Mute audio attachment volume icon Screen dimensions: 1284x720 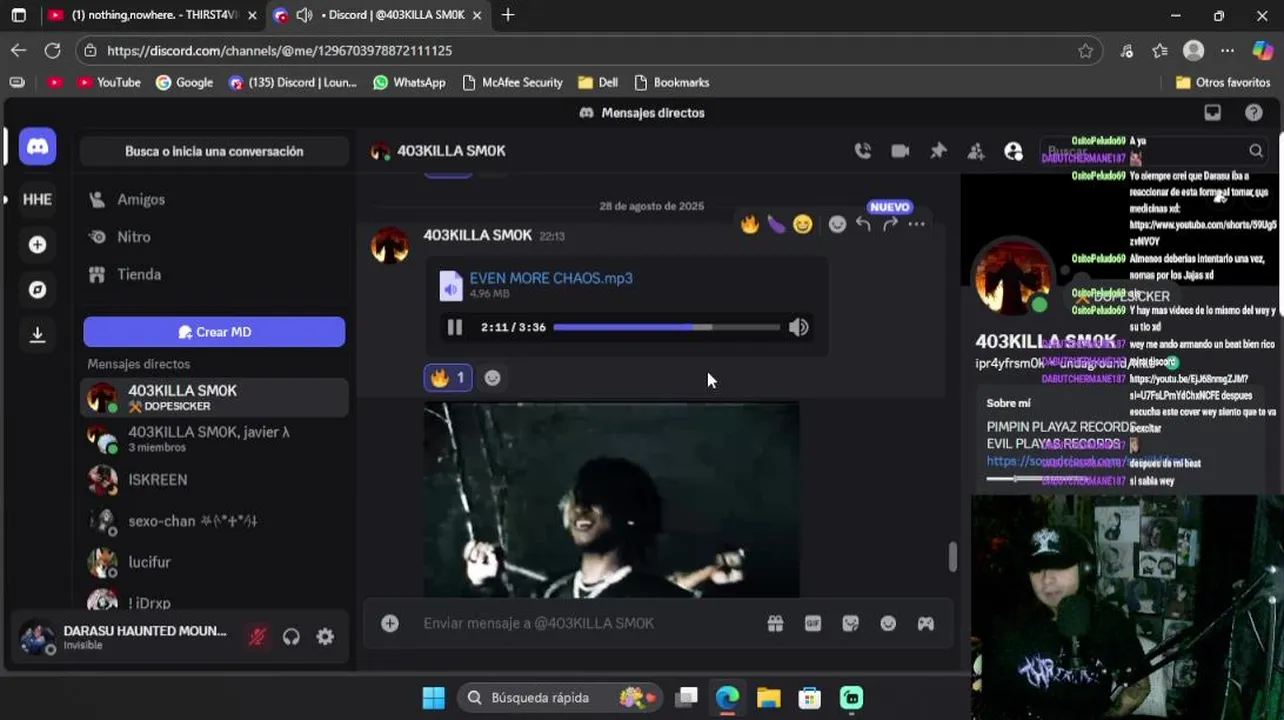pyautogui.click(x=798, y=327)
